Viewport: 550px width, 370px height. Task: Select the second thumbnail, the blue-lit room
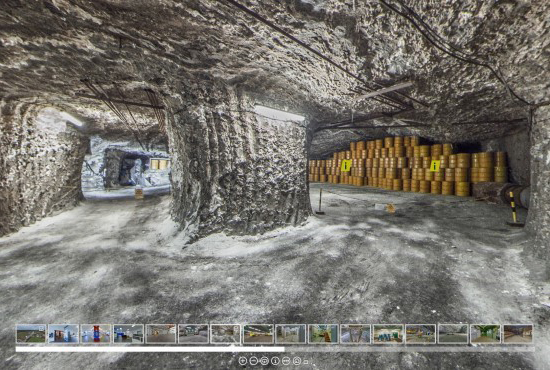(63, 334)
